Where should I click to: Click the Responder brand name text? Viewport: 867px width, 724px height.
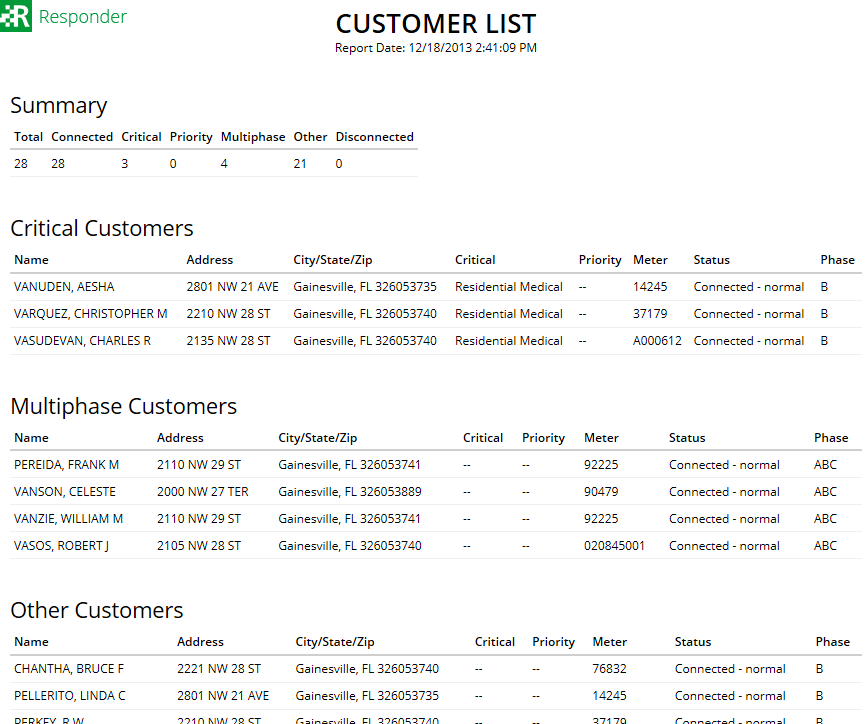click(x=82, y=17)
